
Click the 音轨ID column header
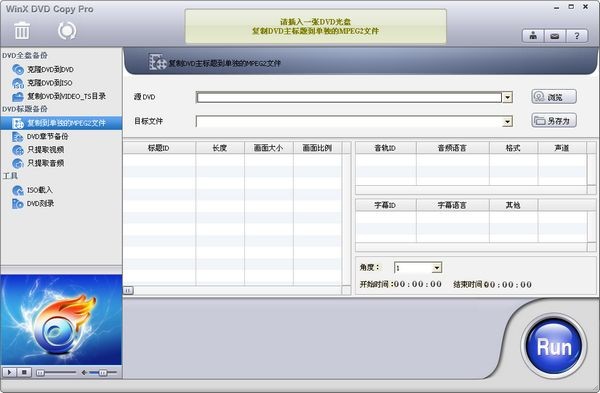click(x=386, y=148)
